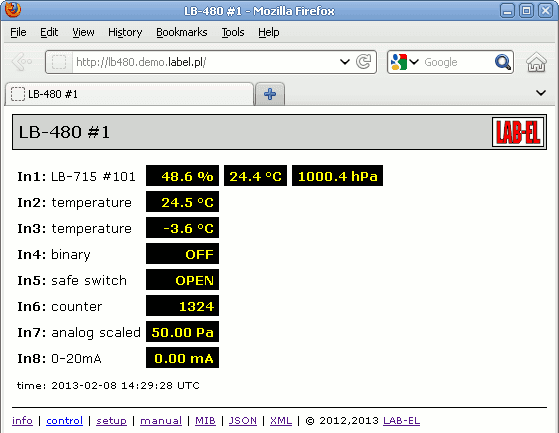
Task: Click the manual link
Action: click(161, 421)
